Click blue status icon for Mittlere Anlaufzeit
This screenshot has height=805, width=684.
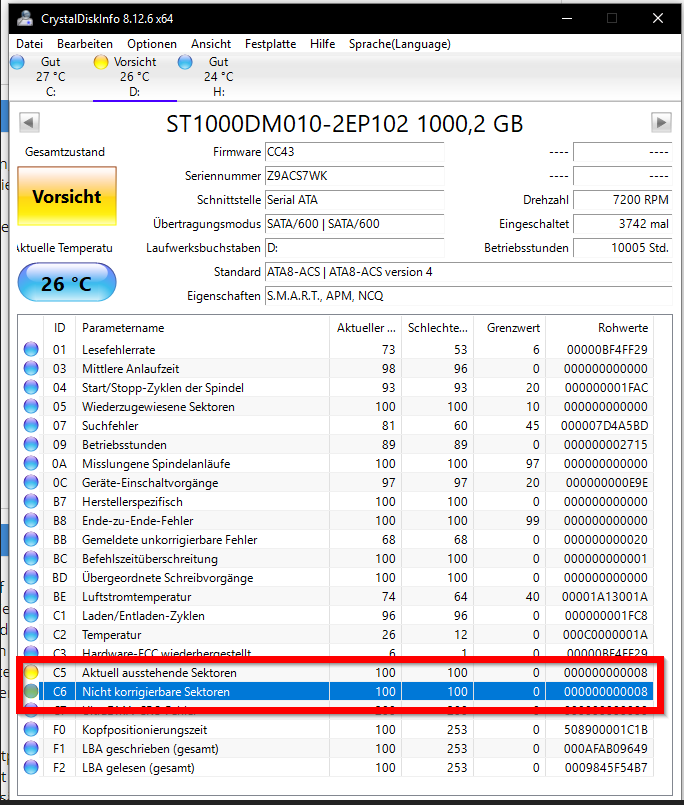tap(31, 368)
